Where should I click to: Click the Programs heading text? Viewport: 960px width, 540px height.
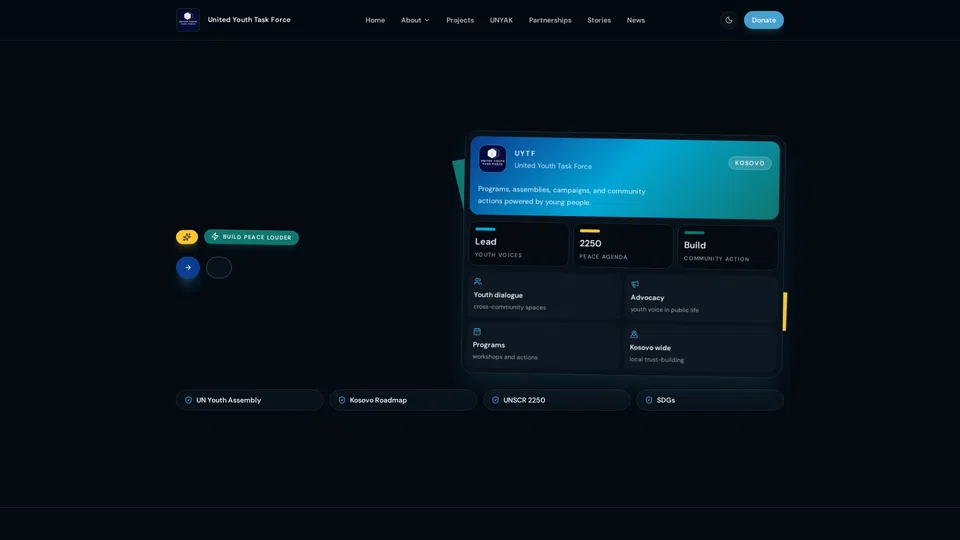[489, 345]
